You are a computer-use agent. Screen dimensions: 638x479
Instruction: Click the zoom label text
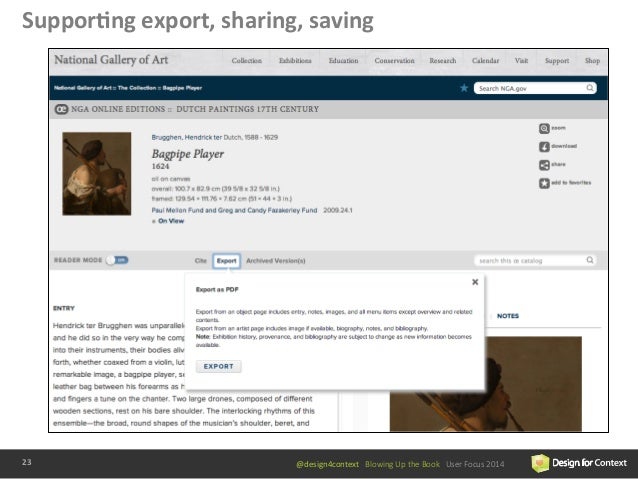tap(558, 128)
